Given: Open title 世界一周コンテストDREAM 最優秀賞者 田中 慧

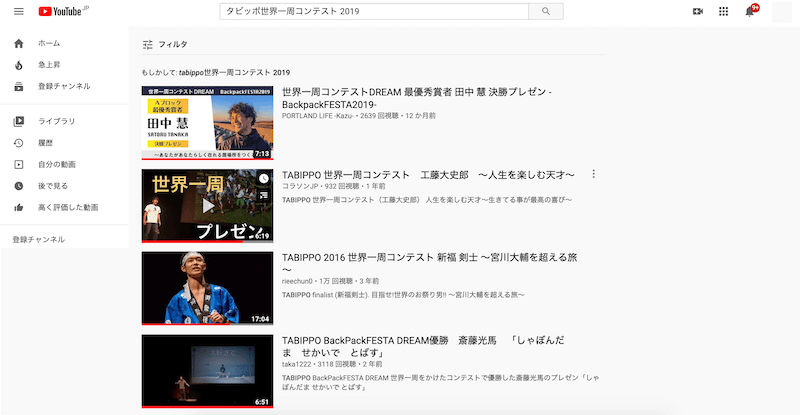Looking at the screenshot, I should coord(417,98).
